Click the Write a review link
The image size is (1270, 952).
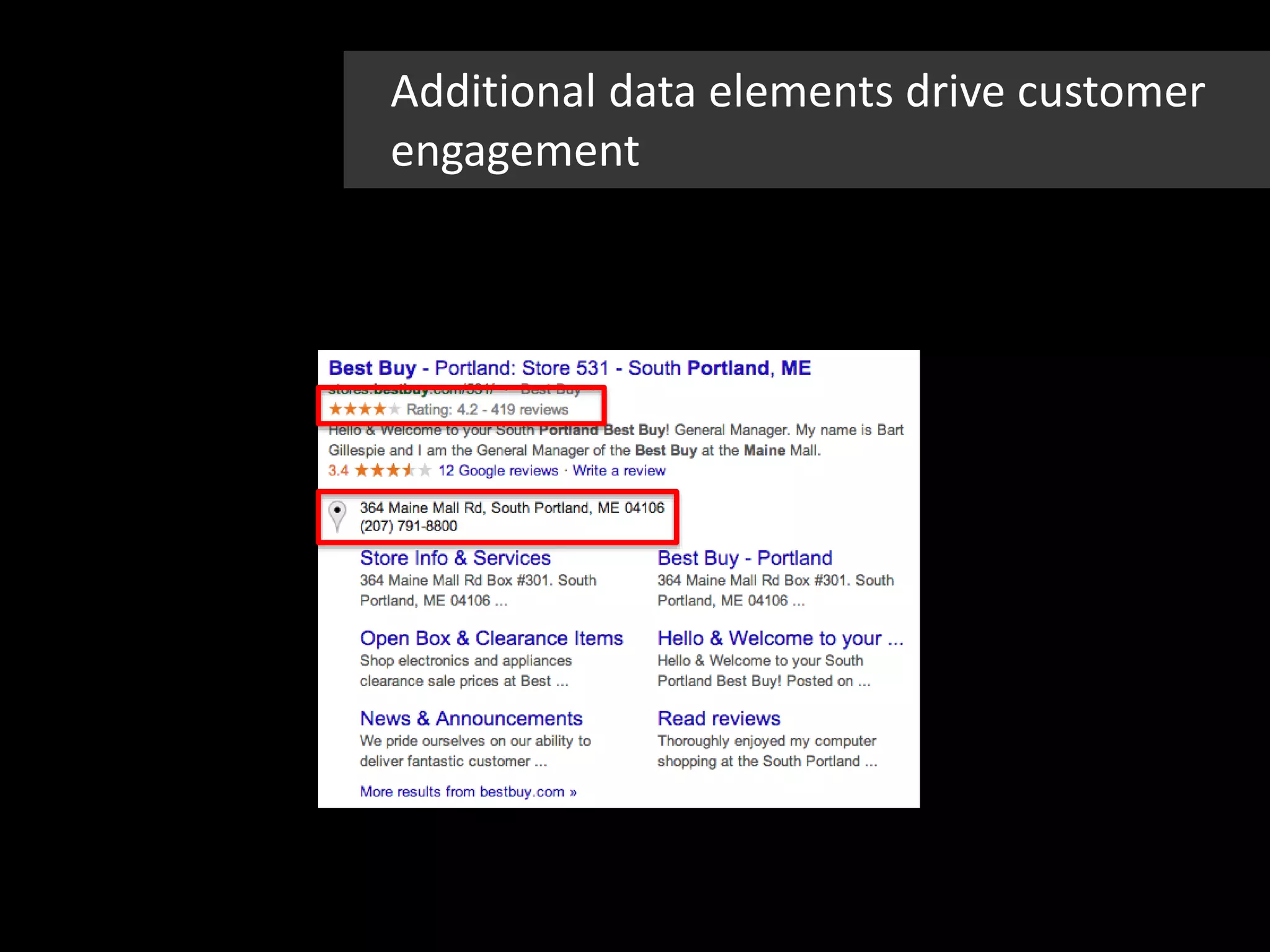[619, 470]
